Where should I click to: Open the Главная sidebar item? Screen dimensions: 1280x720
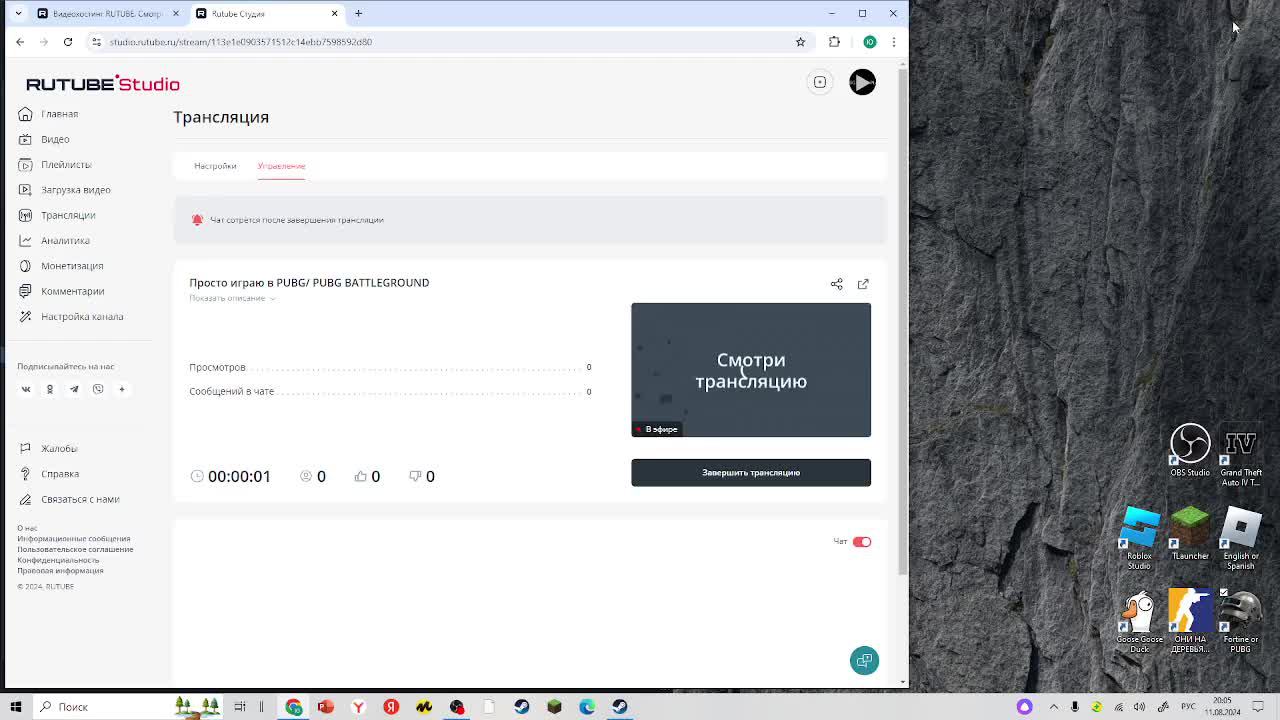(x=49, y=114)
